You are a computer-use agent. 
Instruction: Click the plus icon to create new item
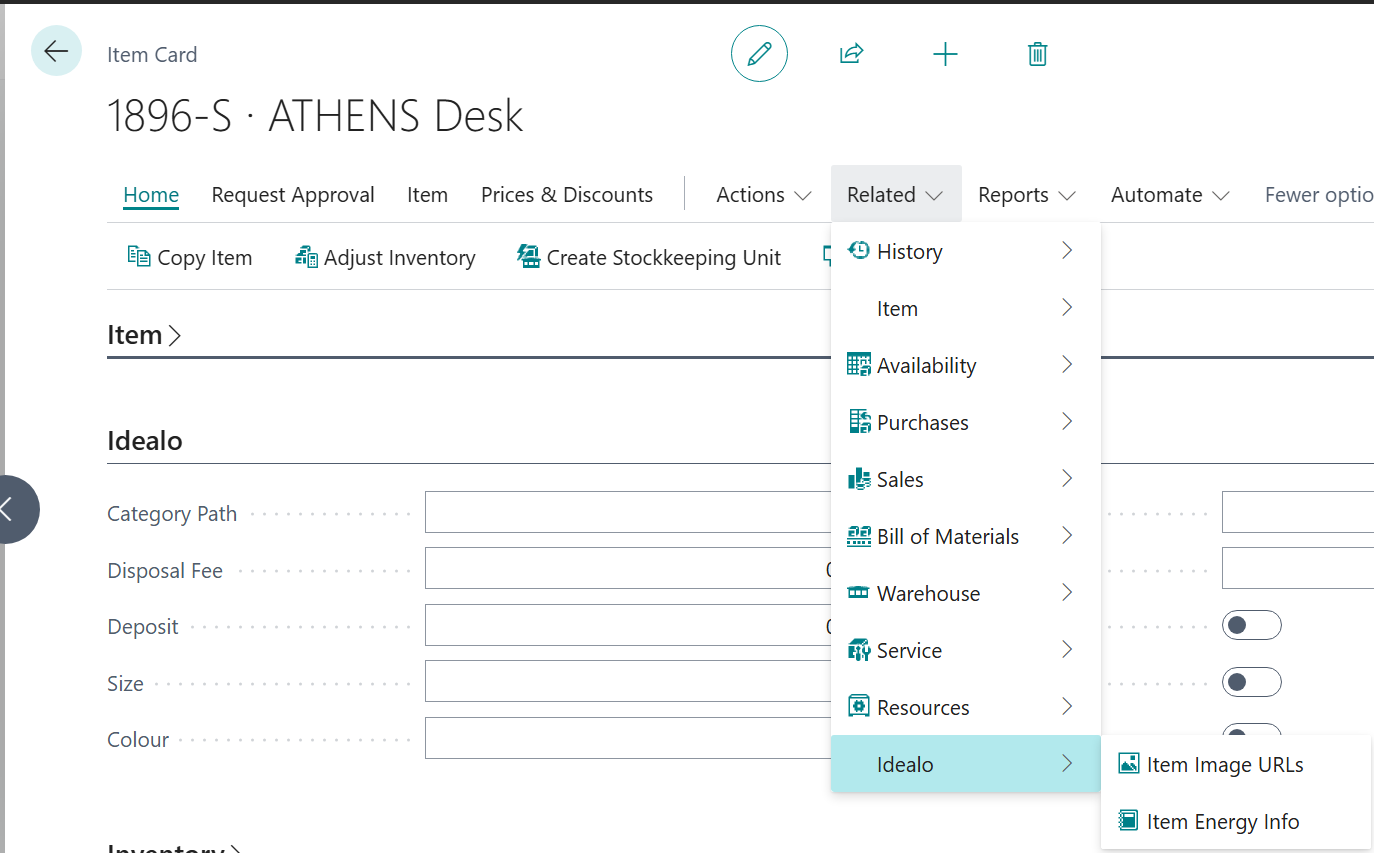945,54
